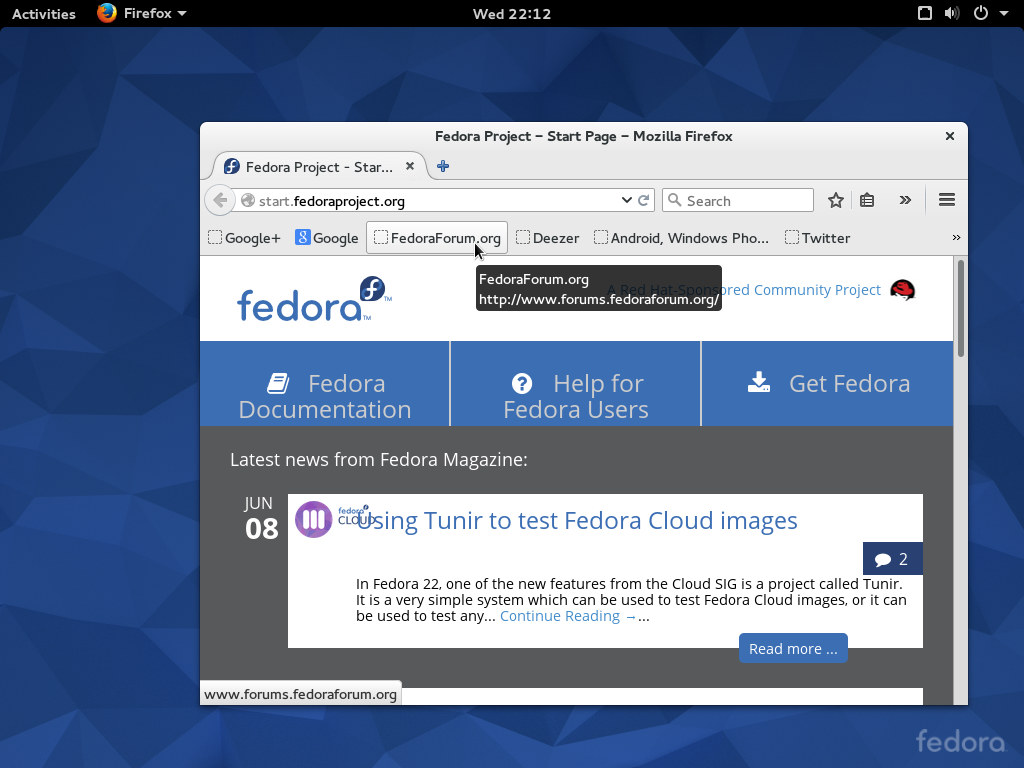Expand hidden bookmarks overflow chevron
Image resolution: width=1024 pixels, height=768 pixels.
coord(956,238)
